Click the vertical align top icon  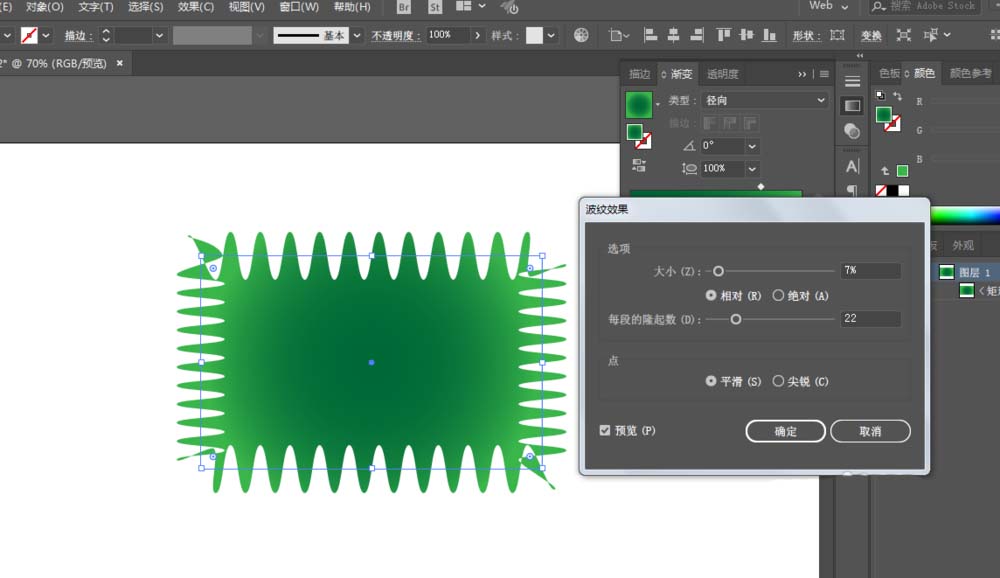pyautogui.click(x=723, y=35)
